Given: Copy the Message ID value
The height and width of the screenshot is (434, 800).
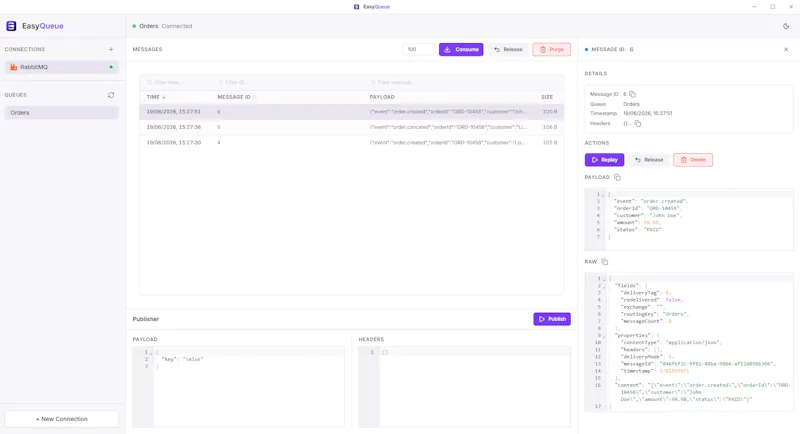Looking at the screenshot, I should (633, 94).
